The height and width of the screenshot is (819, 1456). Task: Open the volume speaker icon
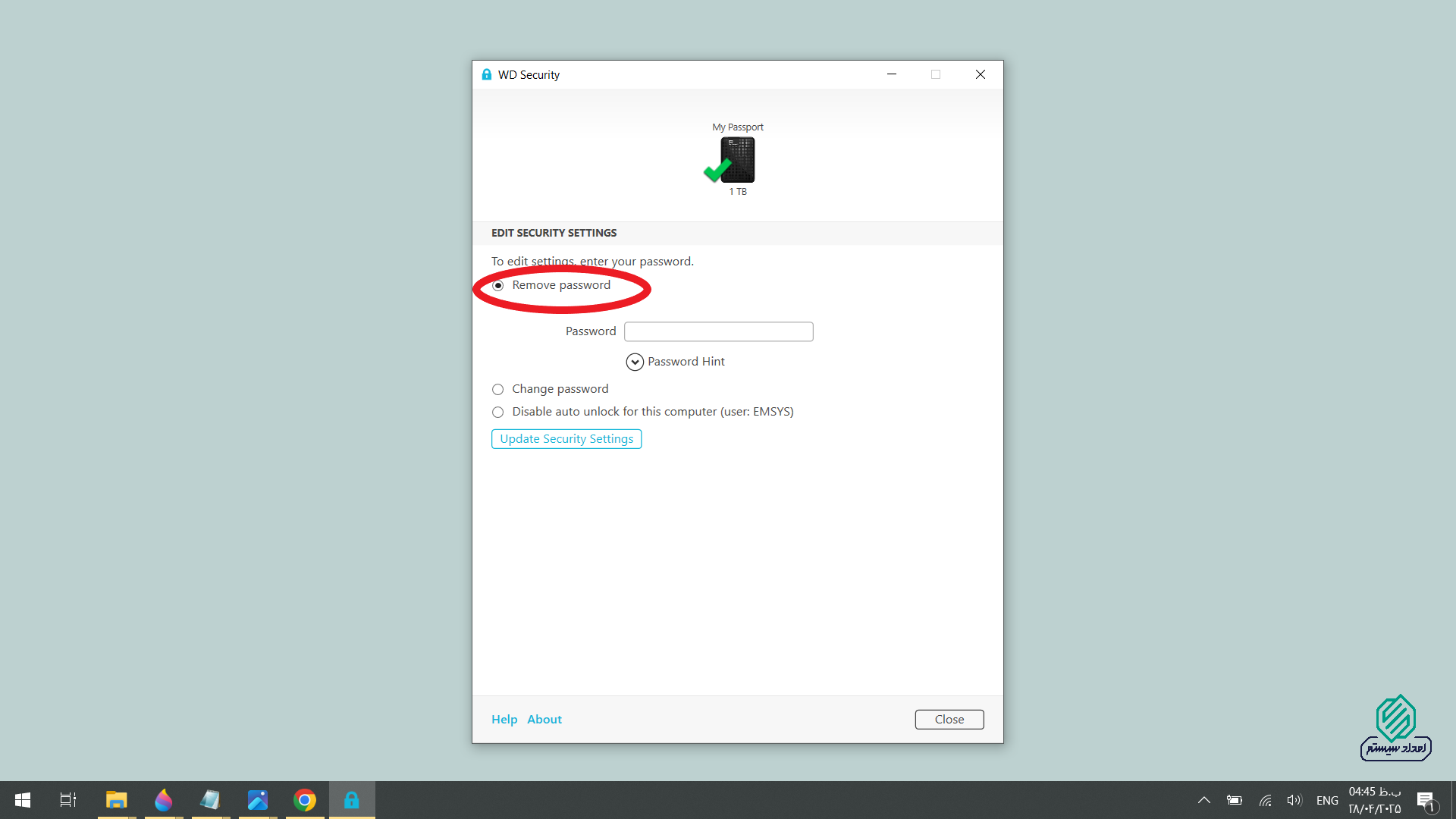(1294, 800)
